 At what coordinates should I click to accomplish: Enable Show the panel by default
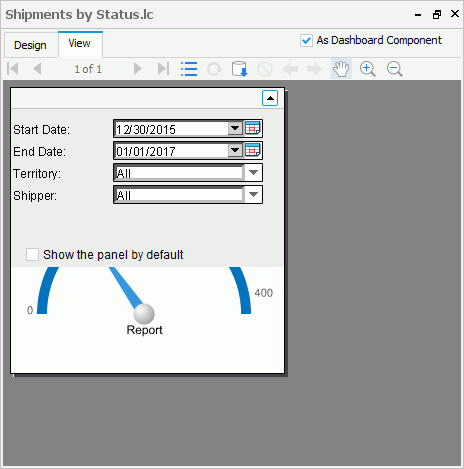(32, 254)
